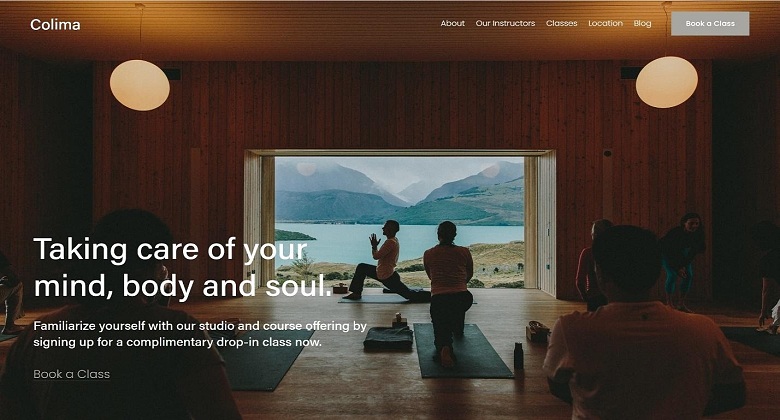Click the 'Familiarize yourself' paragraph text
780x420 pixels.
[200, 334]
